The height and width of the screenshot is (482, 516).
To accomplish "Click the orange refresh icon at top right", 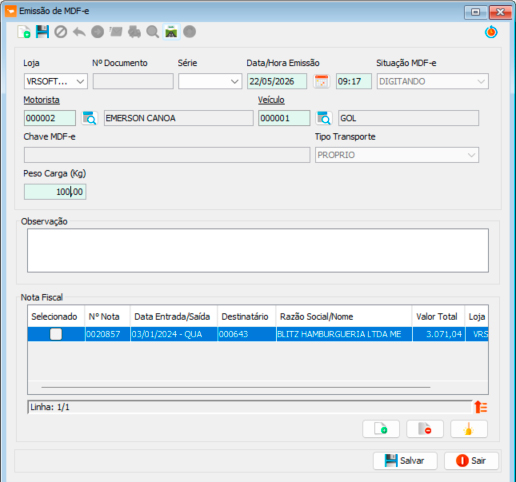I will point(491,32).
